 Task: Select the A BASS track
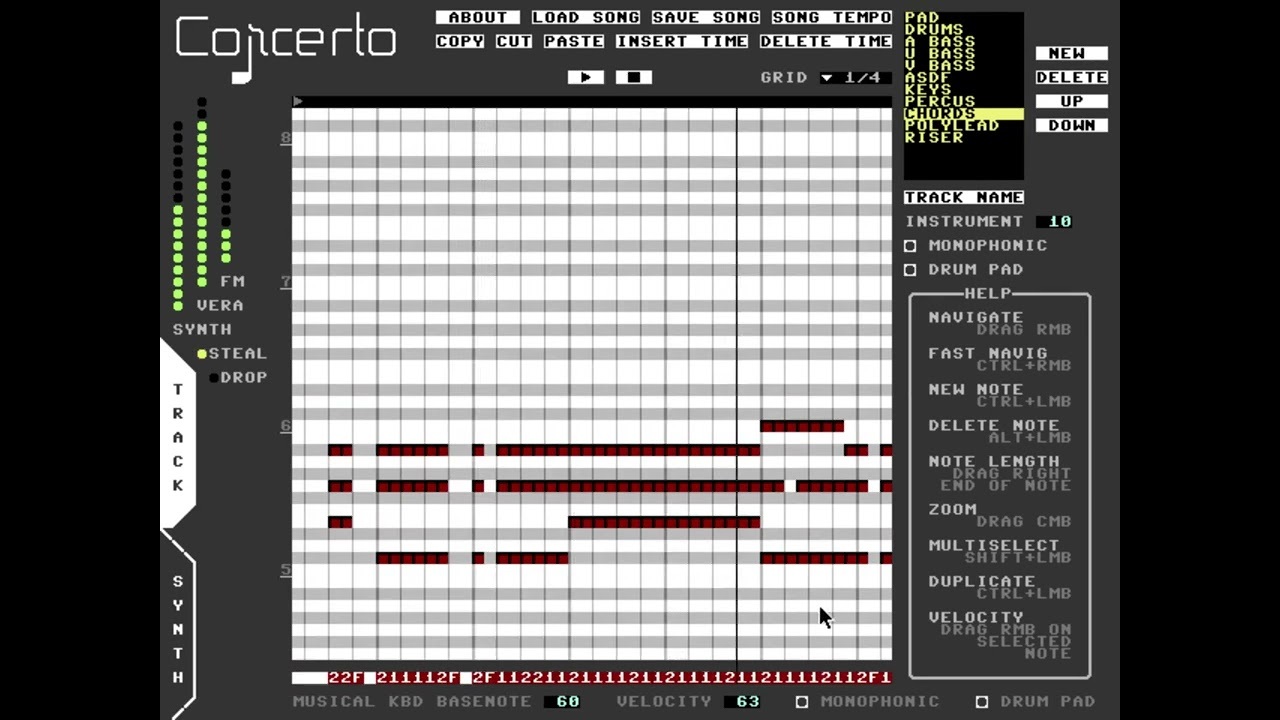964,42
